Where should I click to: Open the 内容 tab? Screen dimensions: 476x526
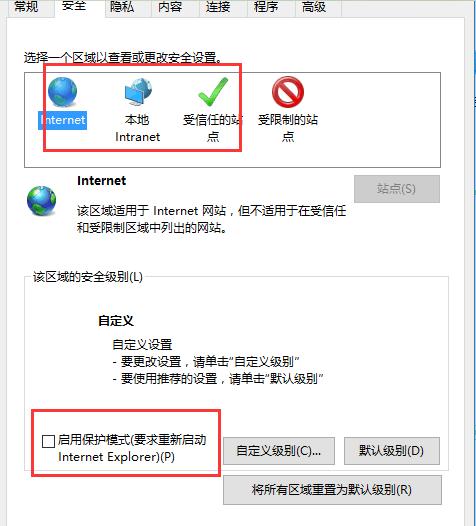point(170,7)
